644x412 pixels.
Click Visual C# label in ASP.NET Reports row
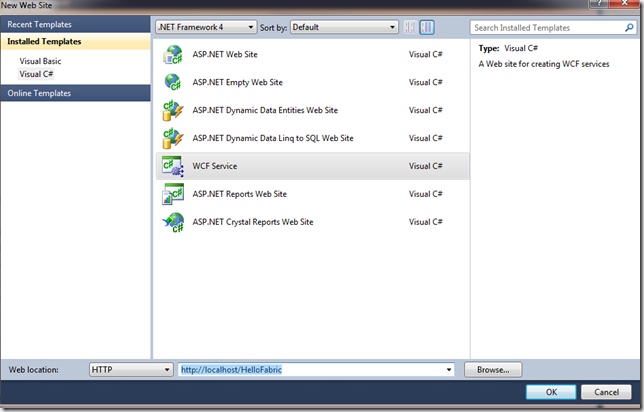426,194
